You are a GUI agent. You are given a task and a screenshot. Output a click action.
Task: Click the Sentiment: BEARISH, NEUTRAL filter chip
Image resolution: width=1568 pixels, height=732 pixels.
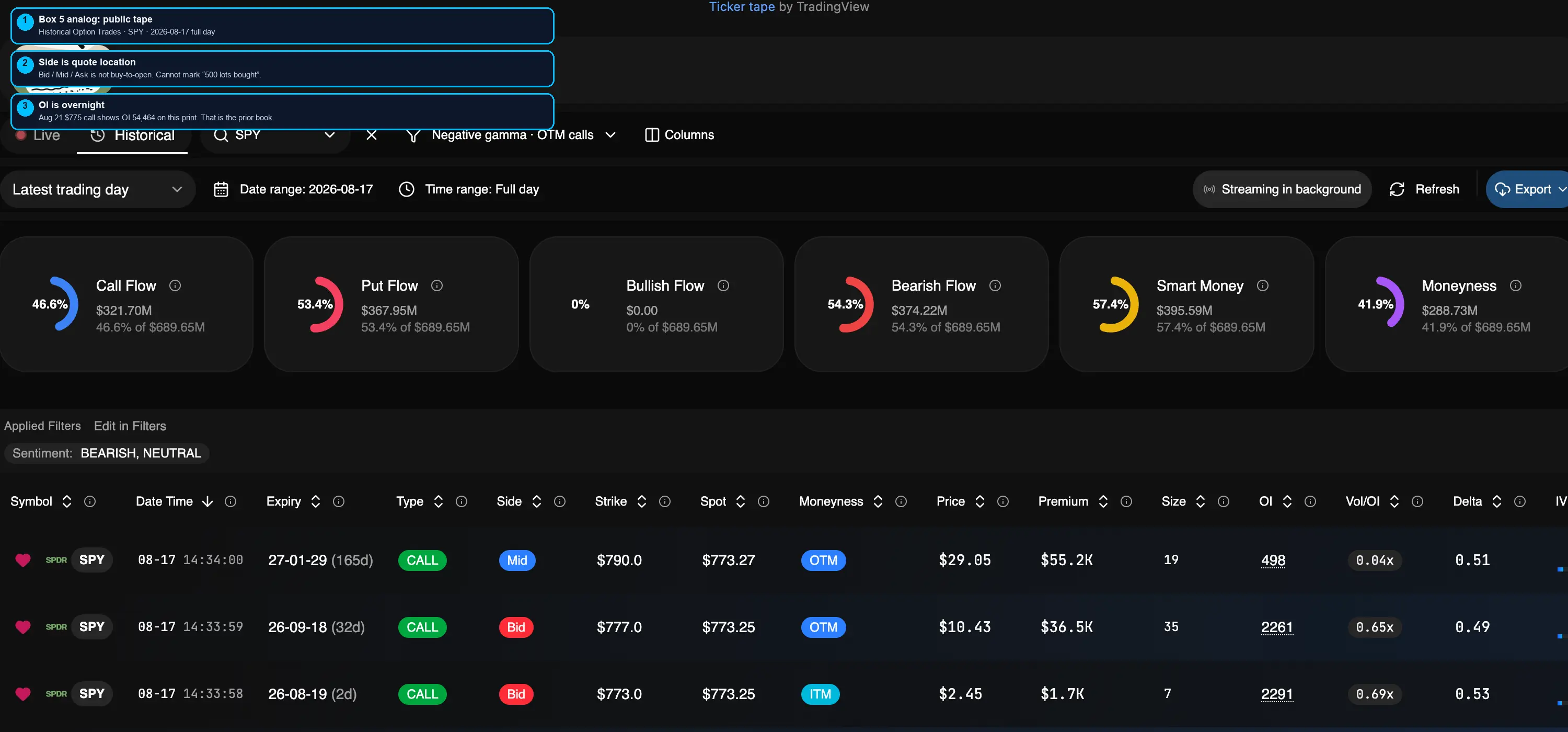107,453
